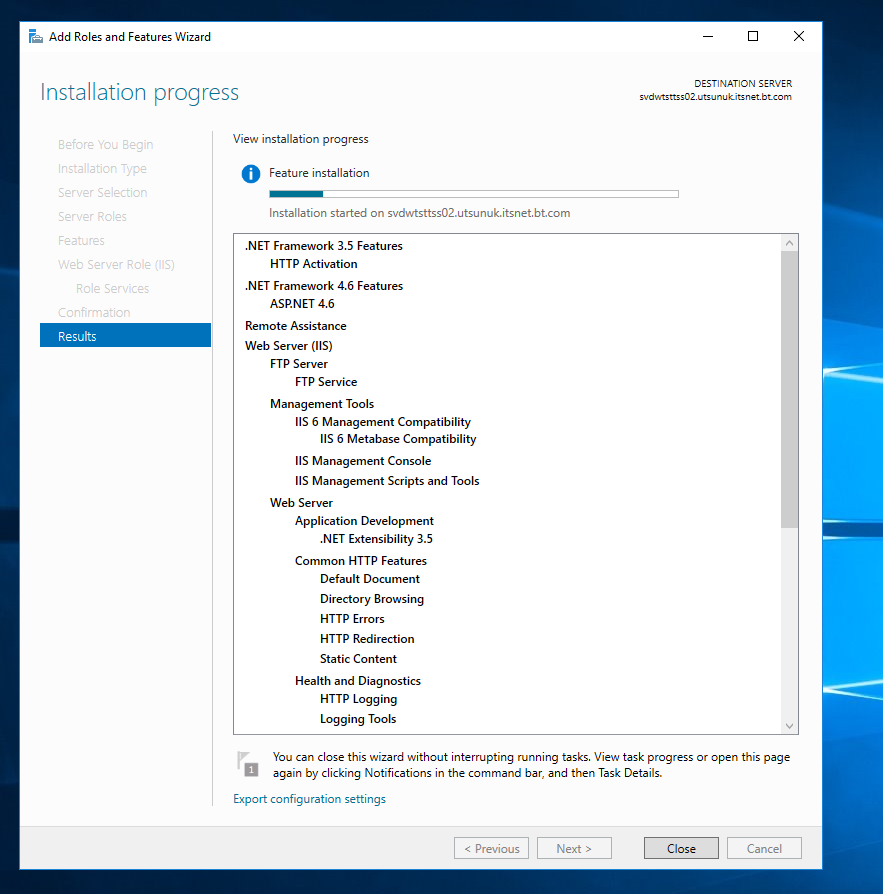Select the Results step in sidebar
Image resolution: width=883 pixels, height=894 pixels.
click(125, 336)
